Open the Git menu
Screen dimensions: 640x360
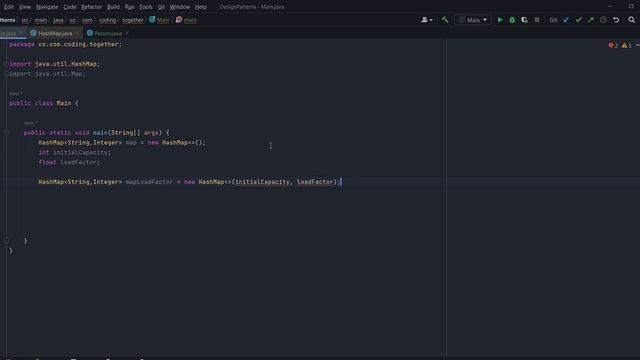coord(161,7)
